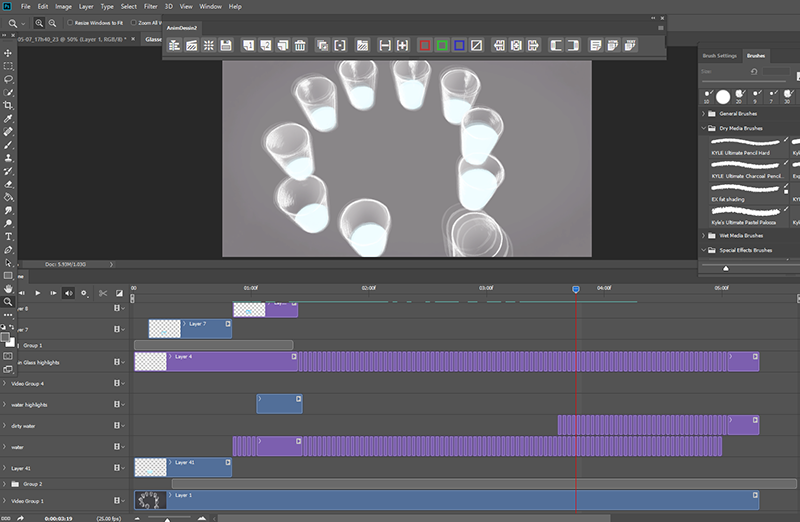Select the Paint Bucket tool

pyautogui.click(x=8, y=197)
